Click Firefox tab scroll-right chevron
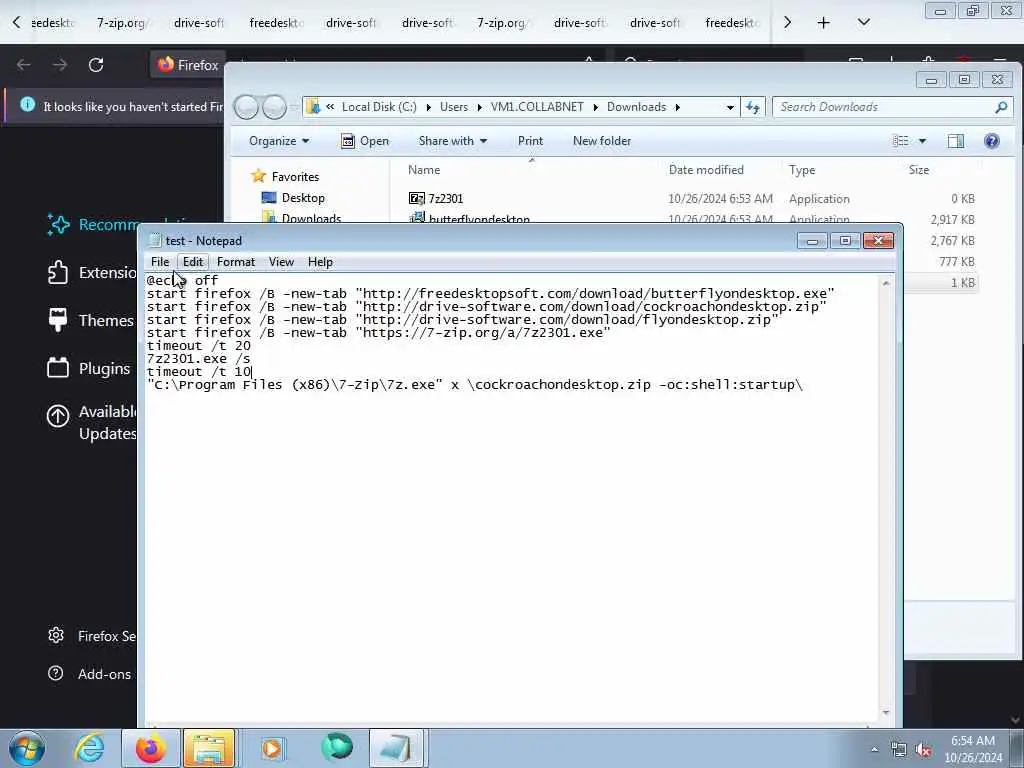 [x=787, y=22]
